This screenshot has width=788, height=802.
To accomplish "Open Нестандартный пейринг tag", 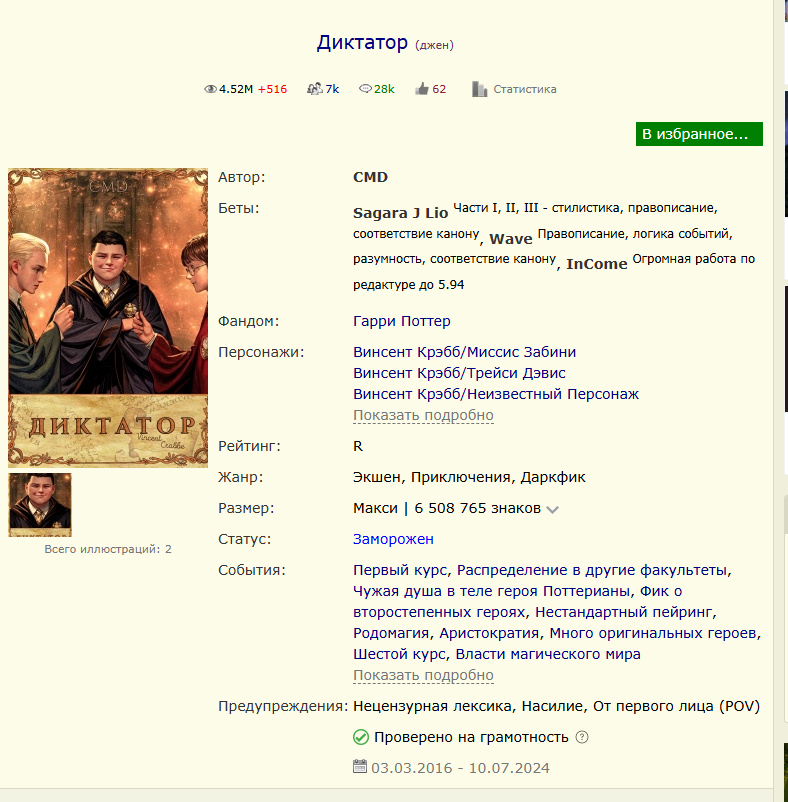I will (623, 612).
